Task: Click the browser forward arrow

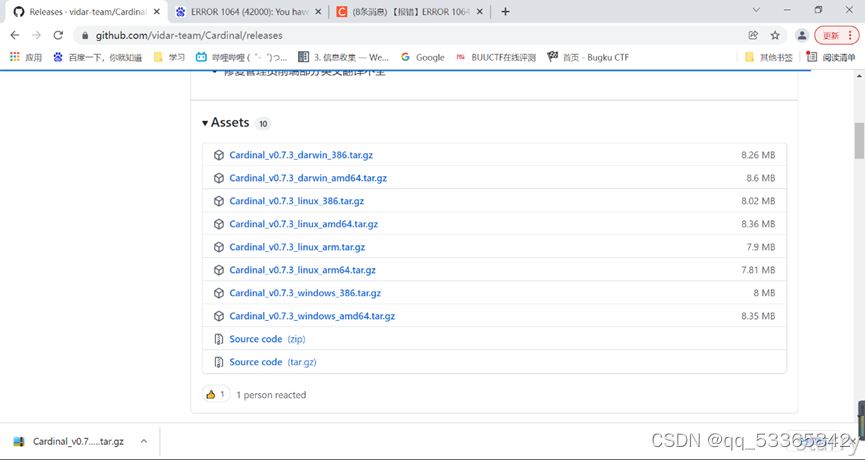Action: [36, 35]
